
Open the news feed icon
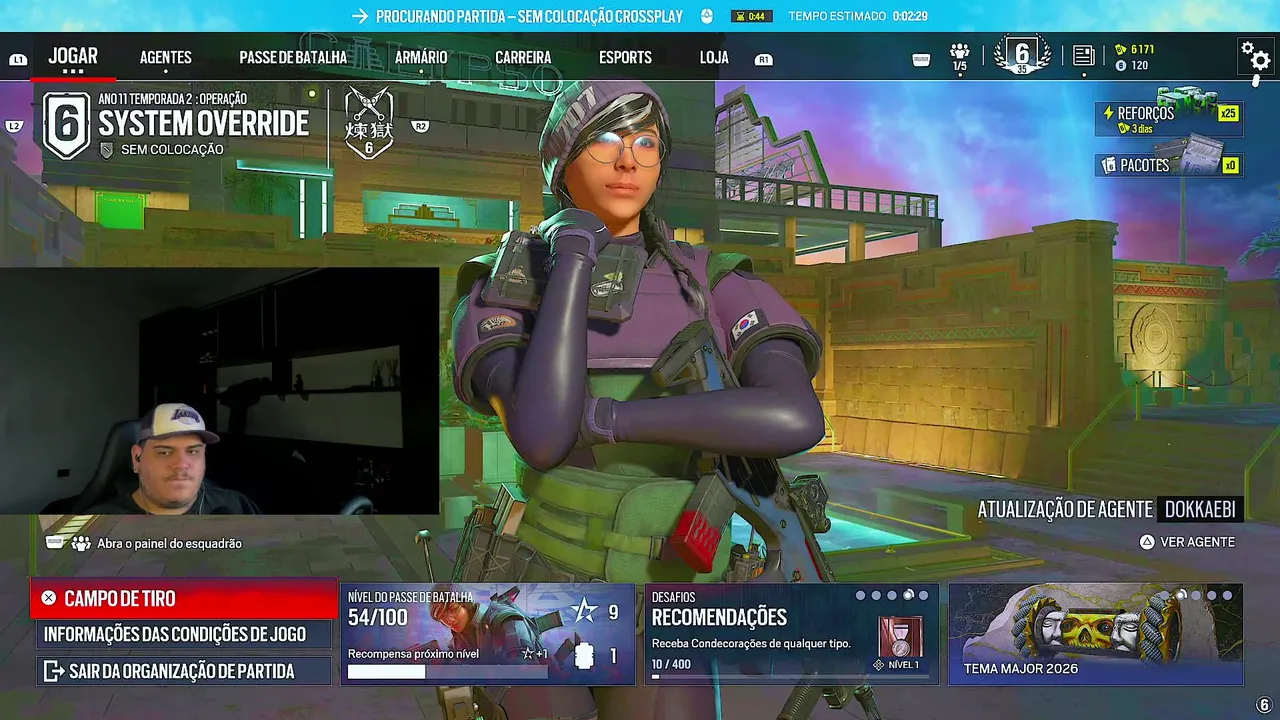(1083, 56)
